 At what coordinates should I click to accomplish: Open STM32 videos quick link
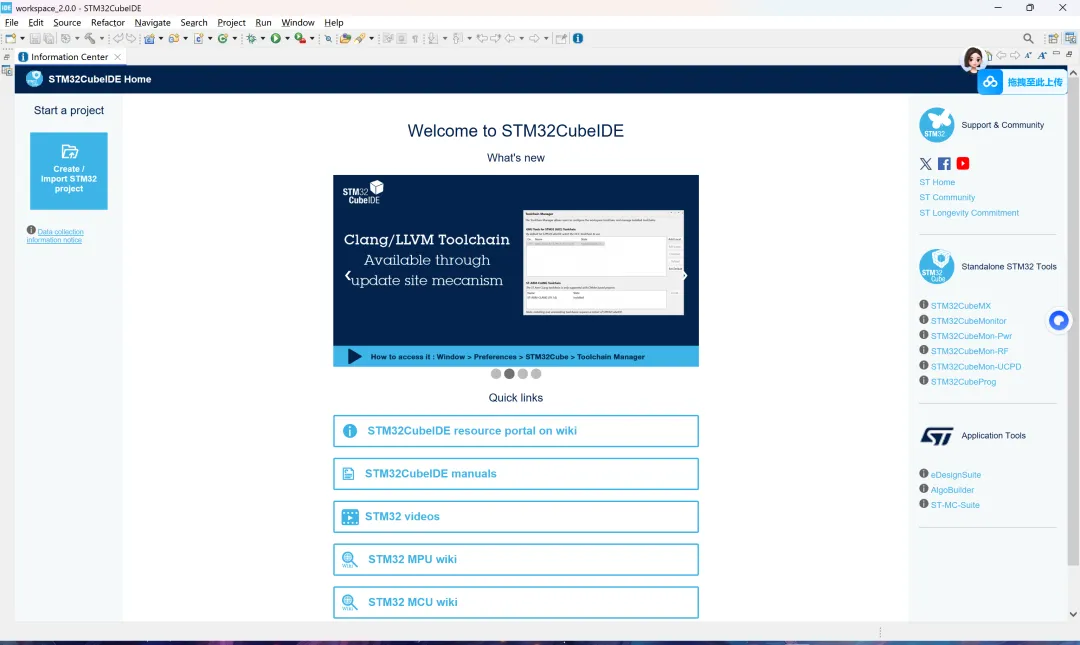coord(516,516)
